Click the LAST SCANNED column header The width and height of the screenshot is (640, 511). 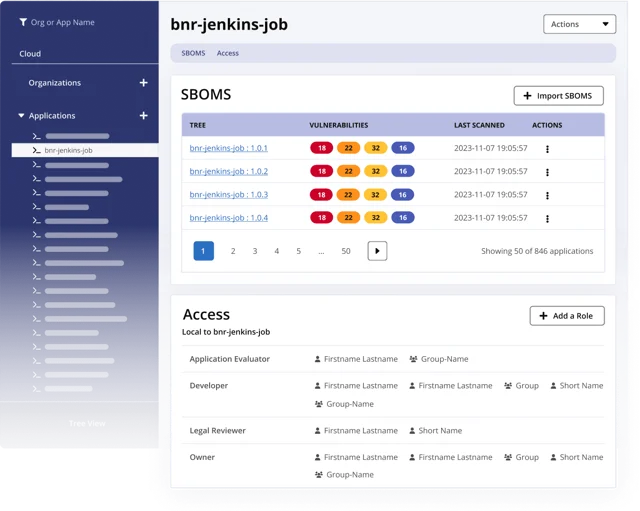tap(479, 125)
